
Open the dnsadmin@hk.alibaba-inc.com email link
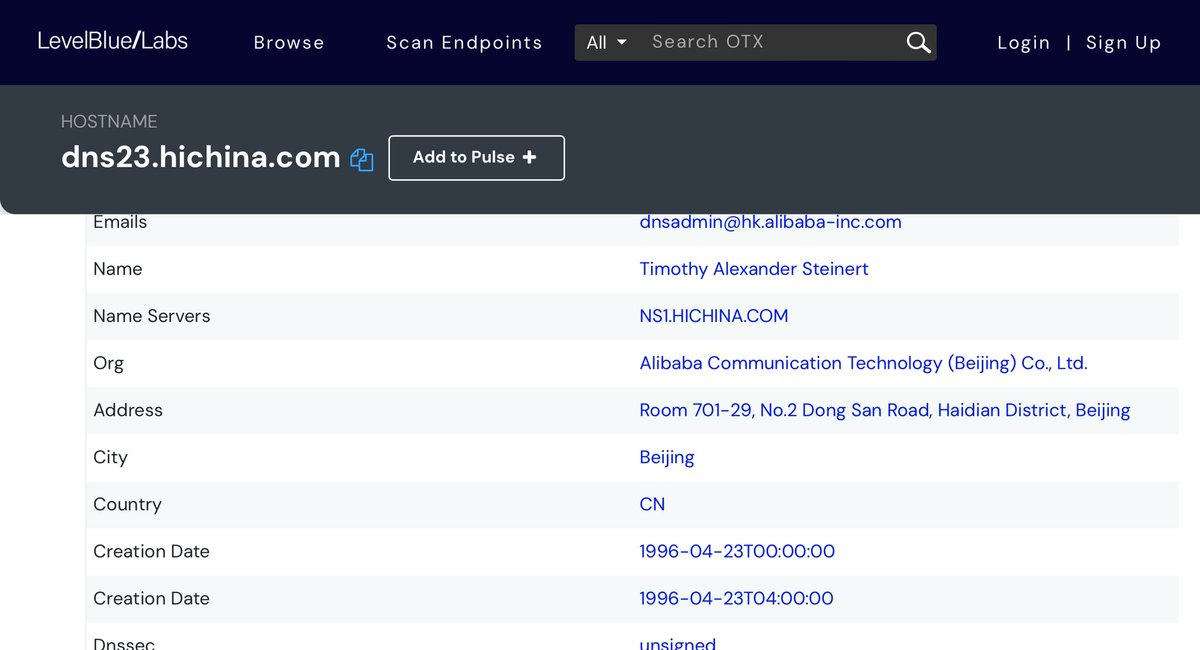click(x=770, y=222)
